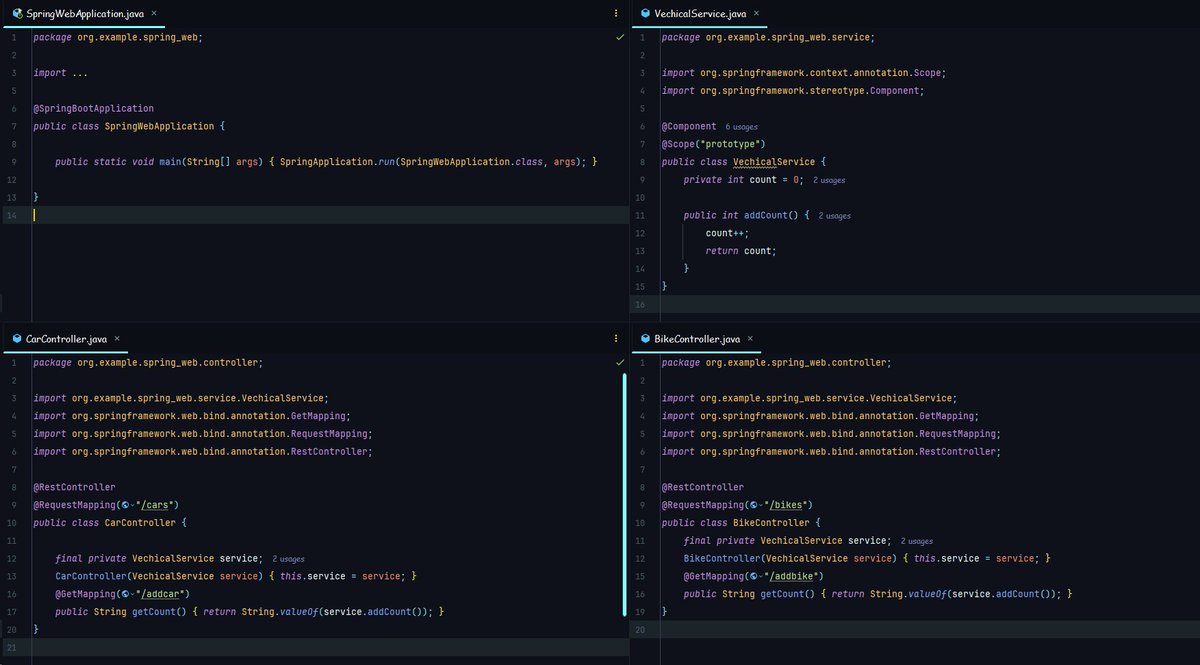Image resolution: width=1200 pixels, height=665 pixels.
Task: Click "CarController" name in class declaration
Action: click(x=140, y=523)
